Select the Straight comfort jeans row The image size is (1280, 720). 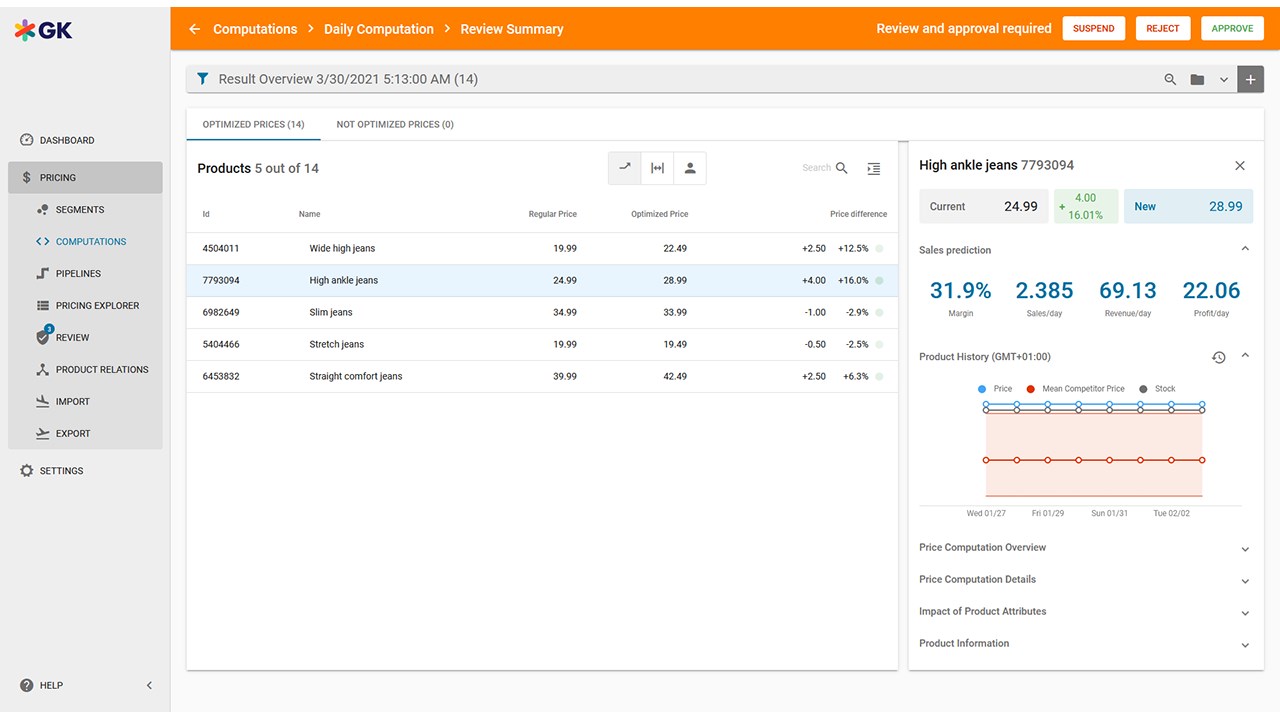[x=542, y=377]
